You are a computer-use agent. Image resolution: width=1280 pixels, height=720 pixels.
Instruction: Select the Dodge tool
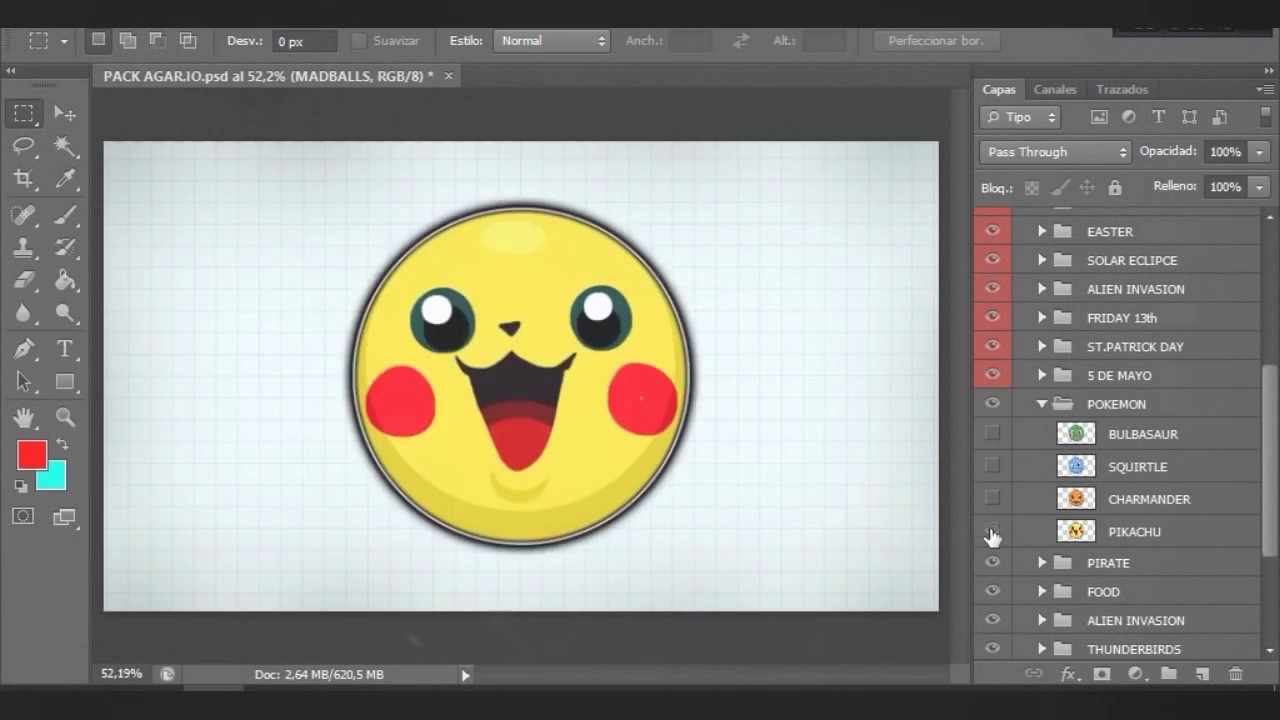pos(65,313)
